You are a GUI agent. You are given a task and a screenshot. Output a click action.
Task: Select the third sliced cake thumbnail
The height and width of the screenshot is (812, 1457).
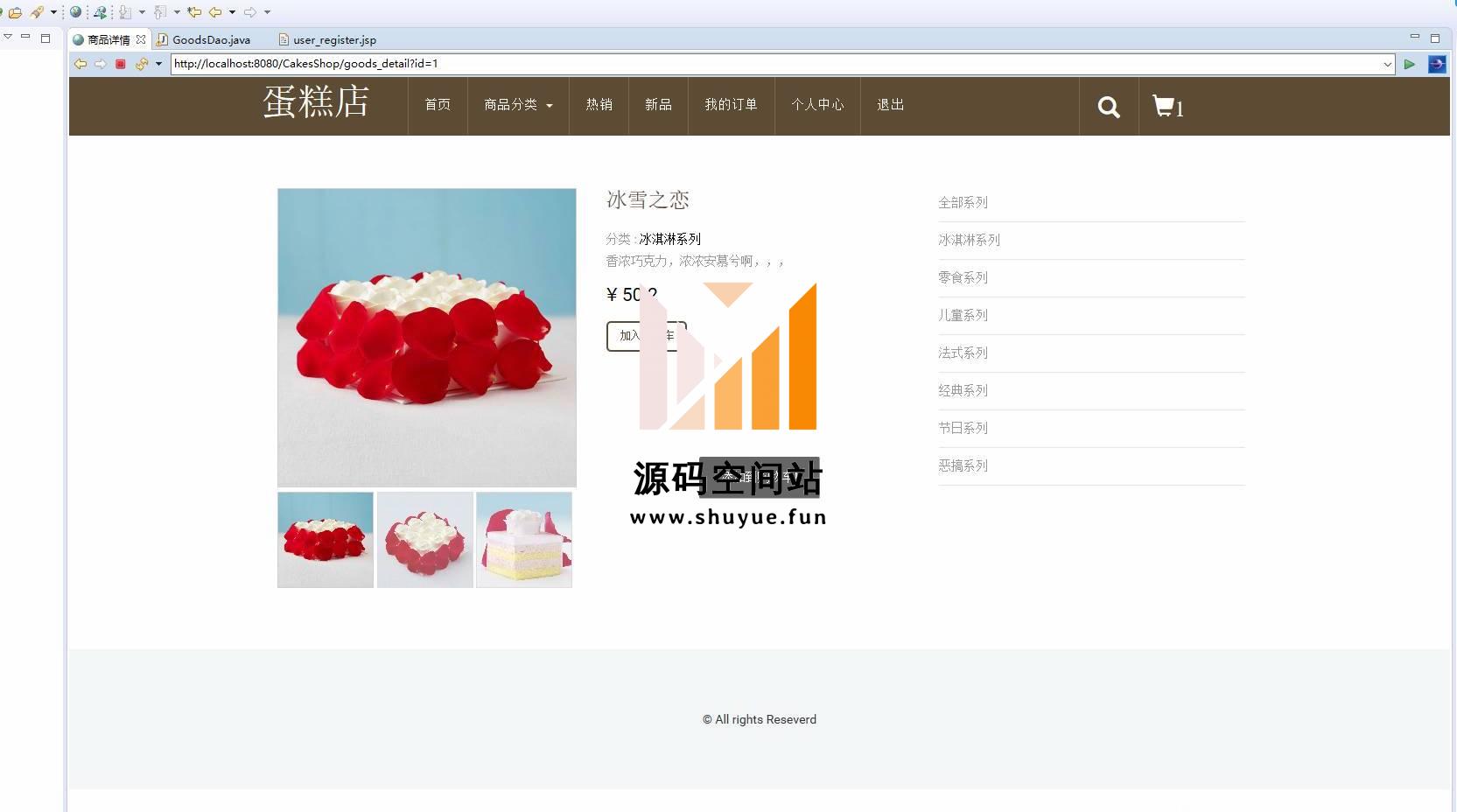(524, 540)
